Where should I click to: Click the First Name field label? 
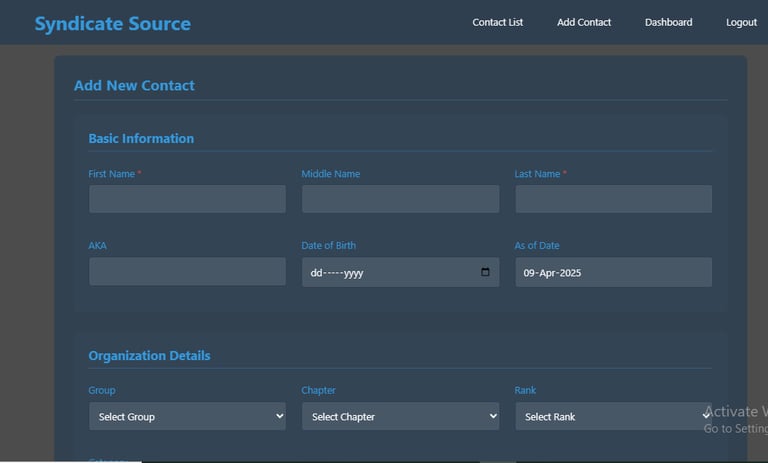(111, 174)
